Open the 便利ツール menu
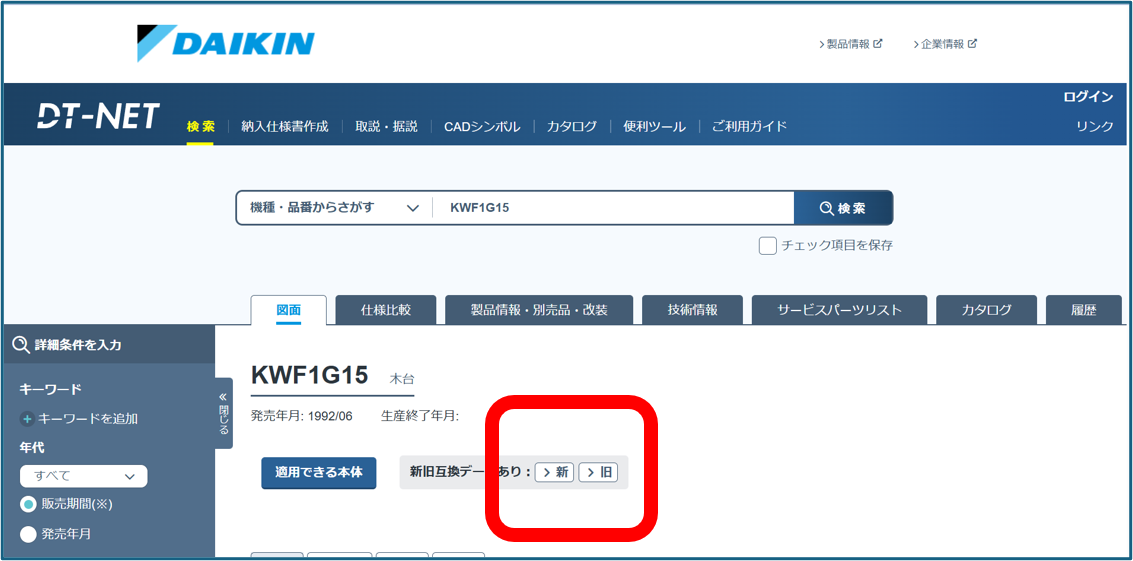1133x561 pixels. click(655, 127)
